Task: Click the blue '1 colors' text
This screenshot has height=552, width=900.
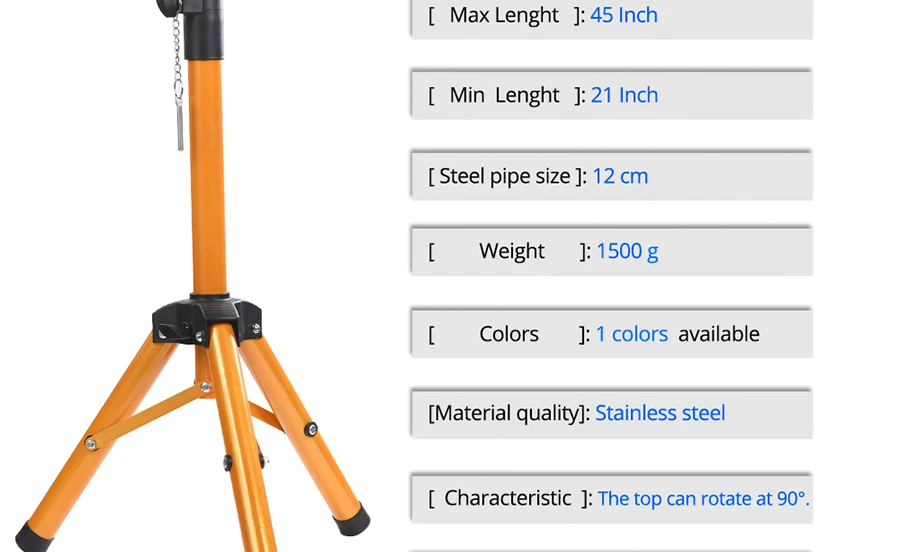Action: tap(631, 334)
